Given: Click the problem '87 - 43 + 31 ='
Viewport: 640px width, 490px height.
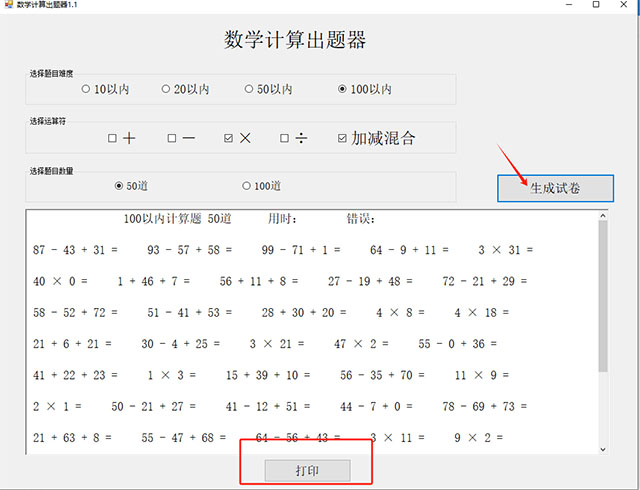Looking at the screenshot, I should pos(75,250).
